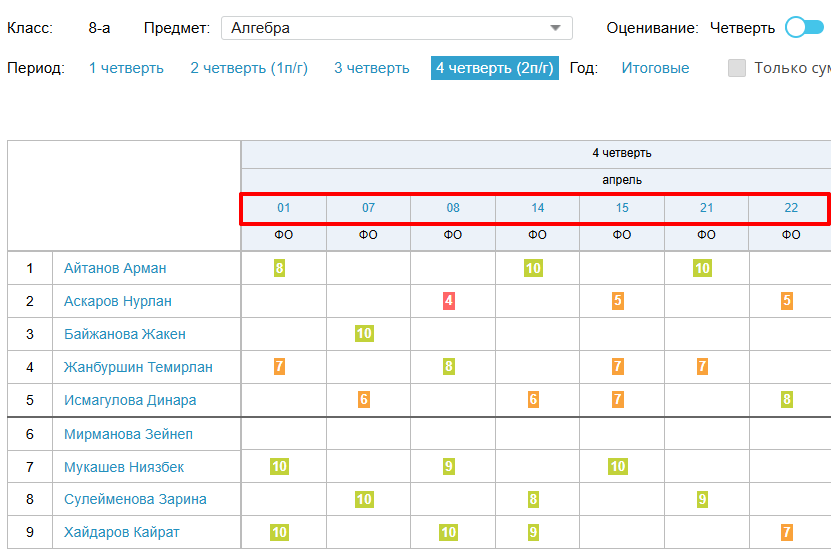
Task: Select the 3 четверть period tab
Action: [371, 68]
